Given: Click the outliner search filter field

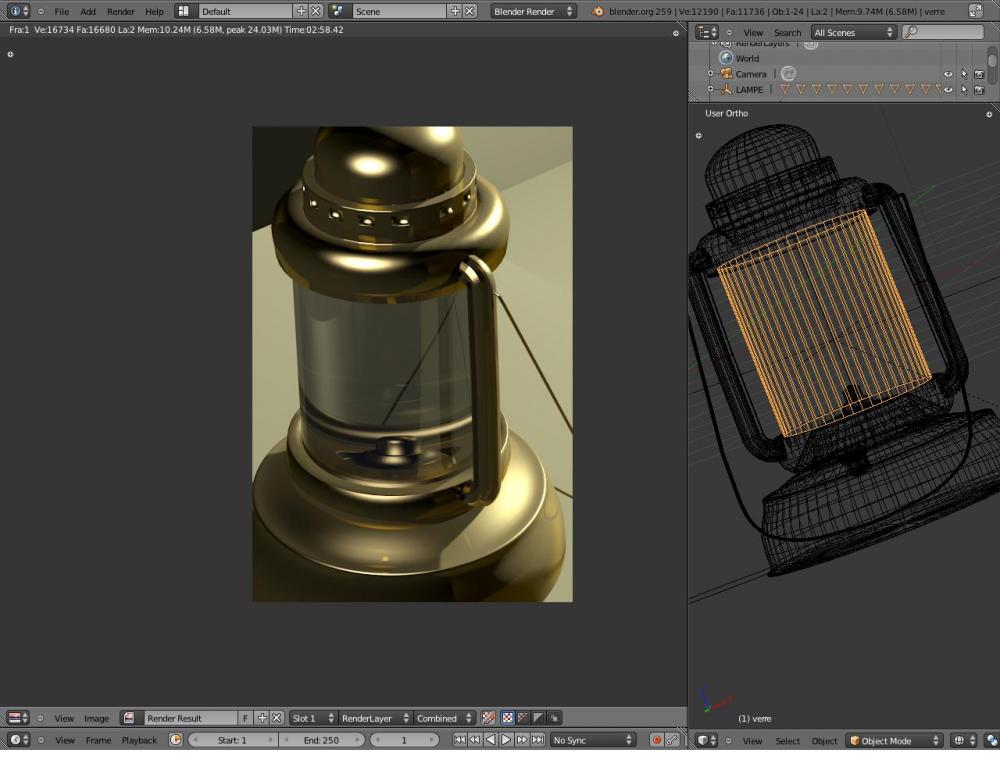Looking at the screenshot, I should pos(943,33).
